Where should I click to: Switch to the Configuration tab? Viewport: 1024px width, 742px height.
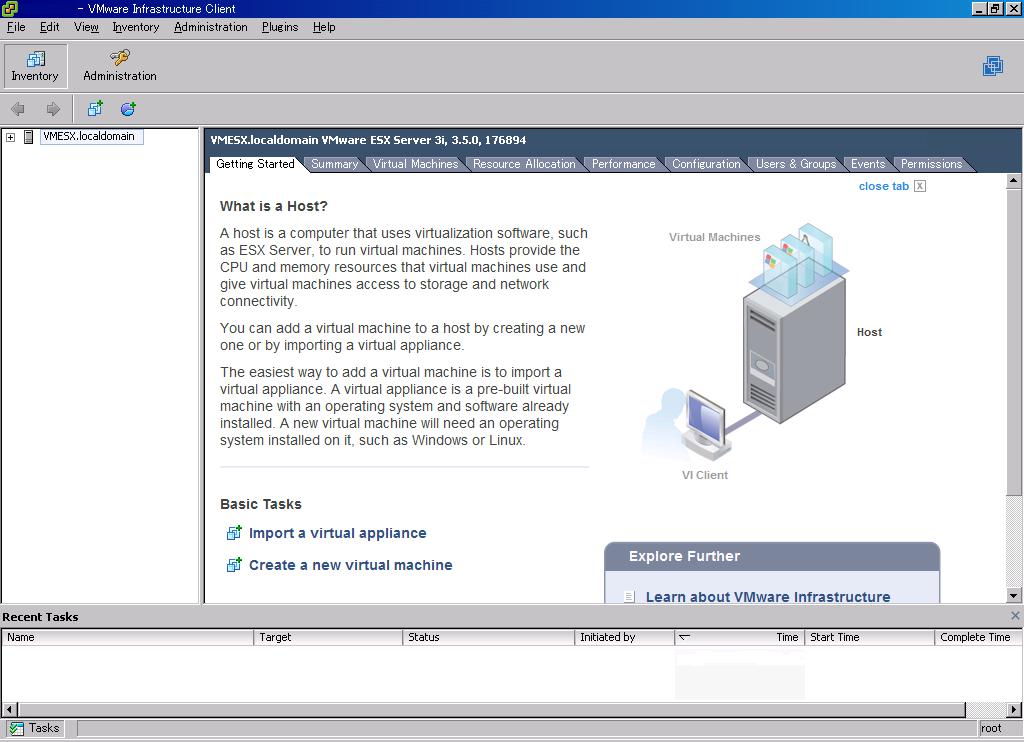click(707, 164)
